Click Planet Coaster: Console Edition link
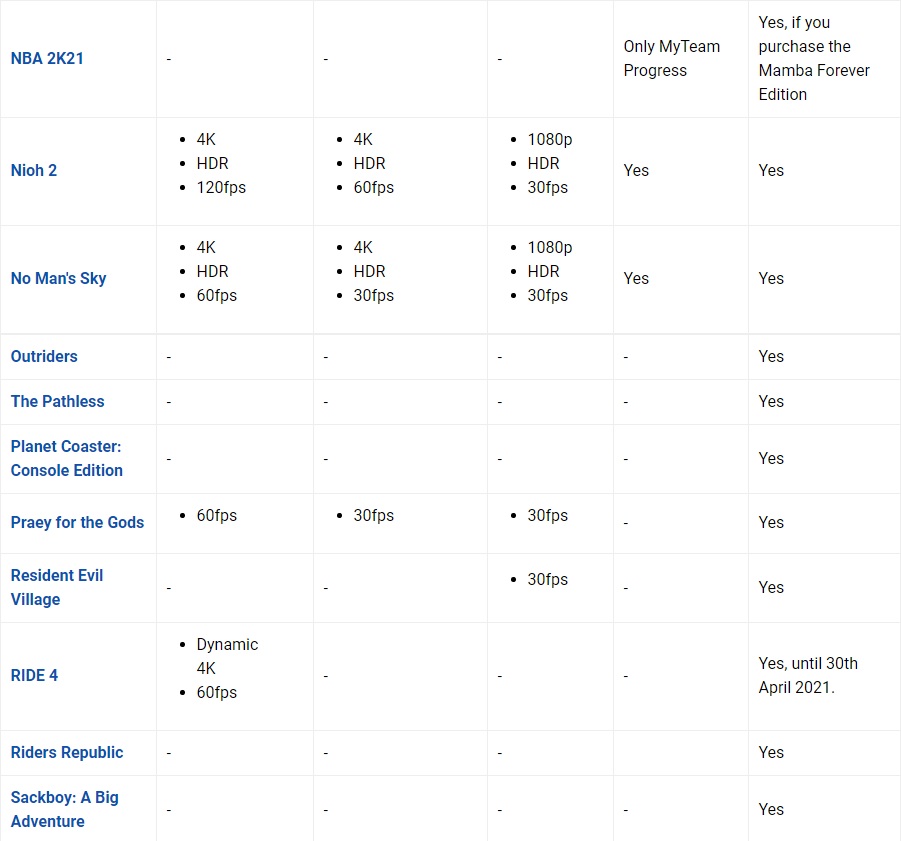The width and height of the screenshot is (901, 841). pyautogui.click(x=66, y=458)
